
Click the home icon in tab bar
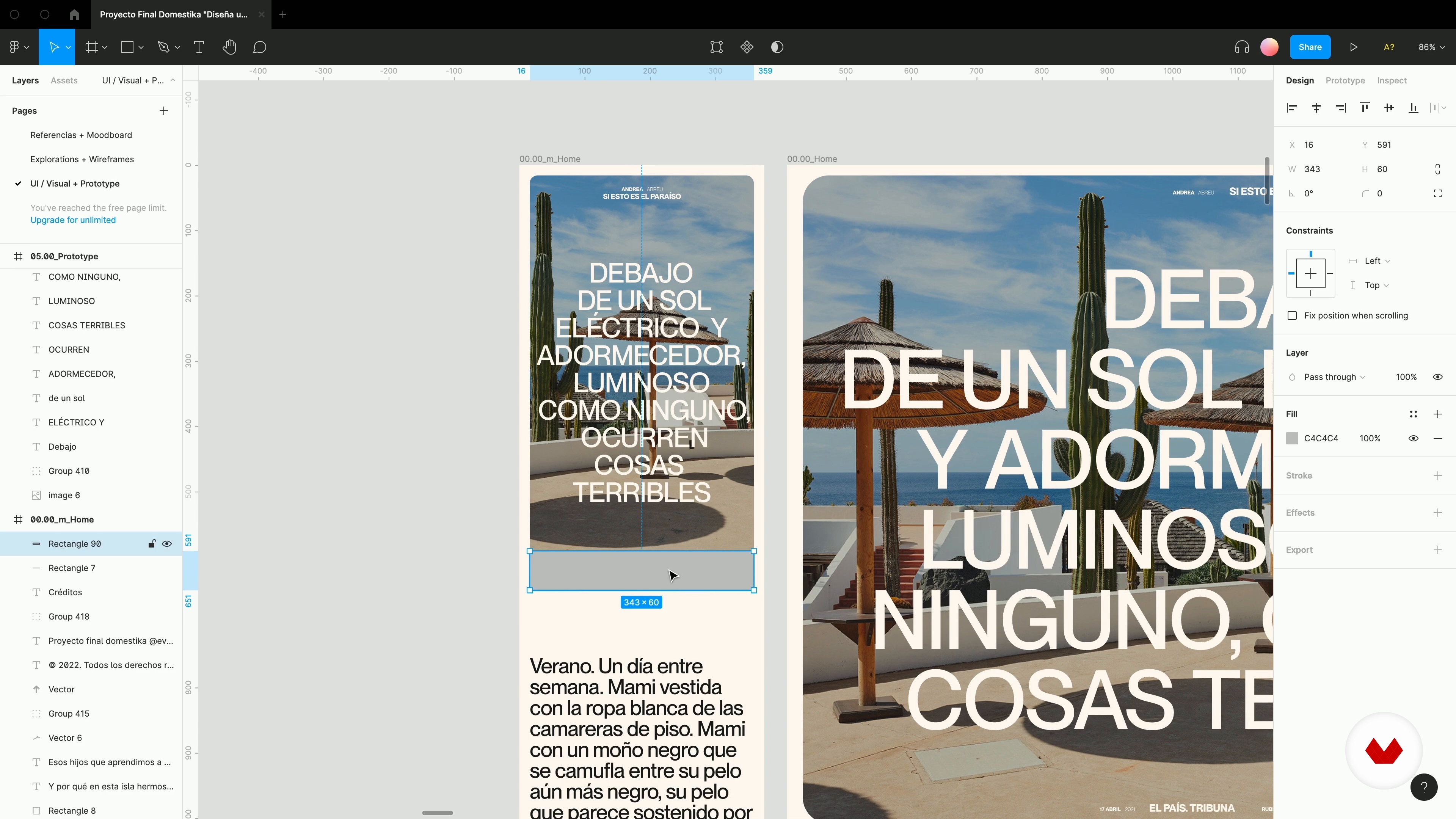(x=74, y=14)
